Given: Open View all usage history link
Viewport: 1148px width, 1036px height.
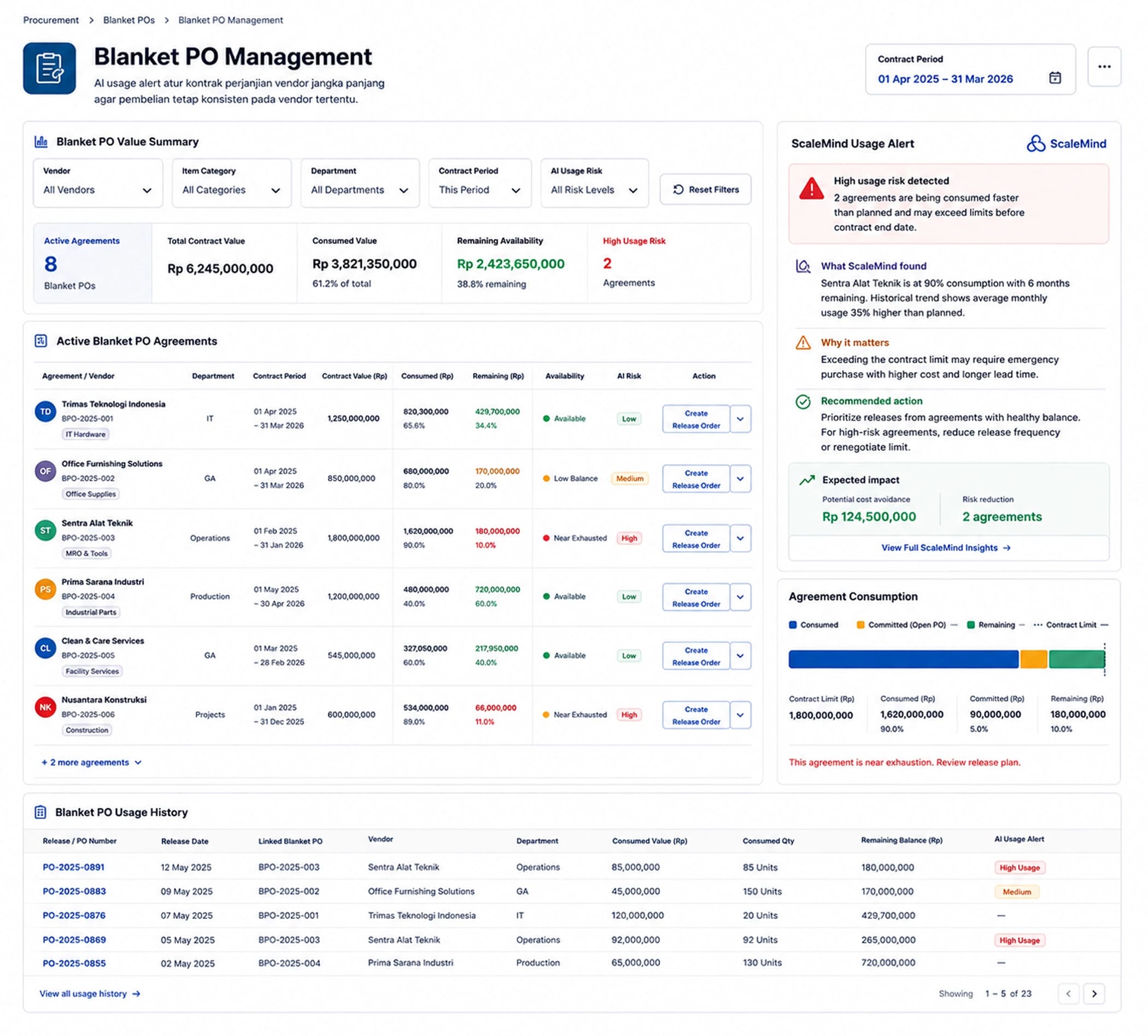Looking at the screenshot, I should (x=90, y=994).
